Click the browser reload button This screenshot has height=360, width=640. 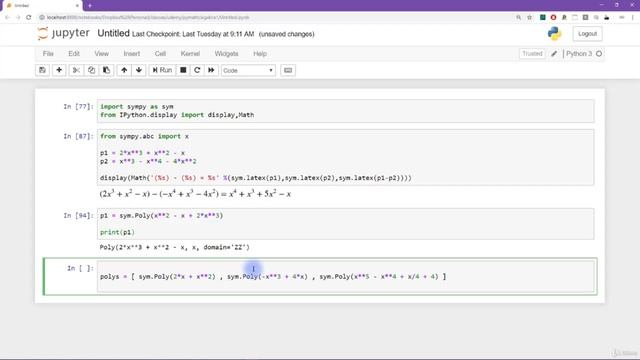point(29,17)
